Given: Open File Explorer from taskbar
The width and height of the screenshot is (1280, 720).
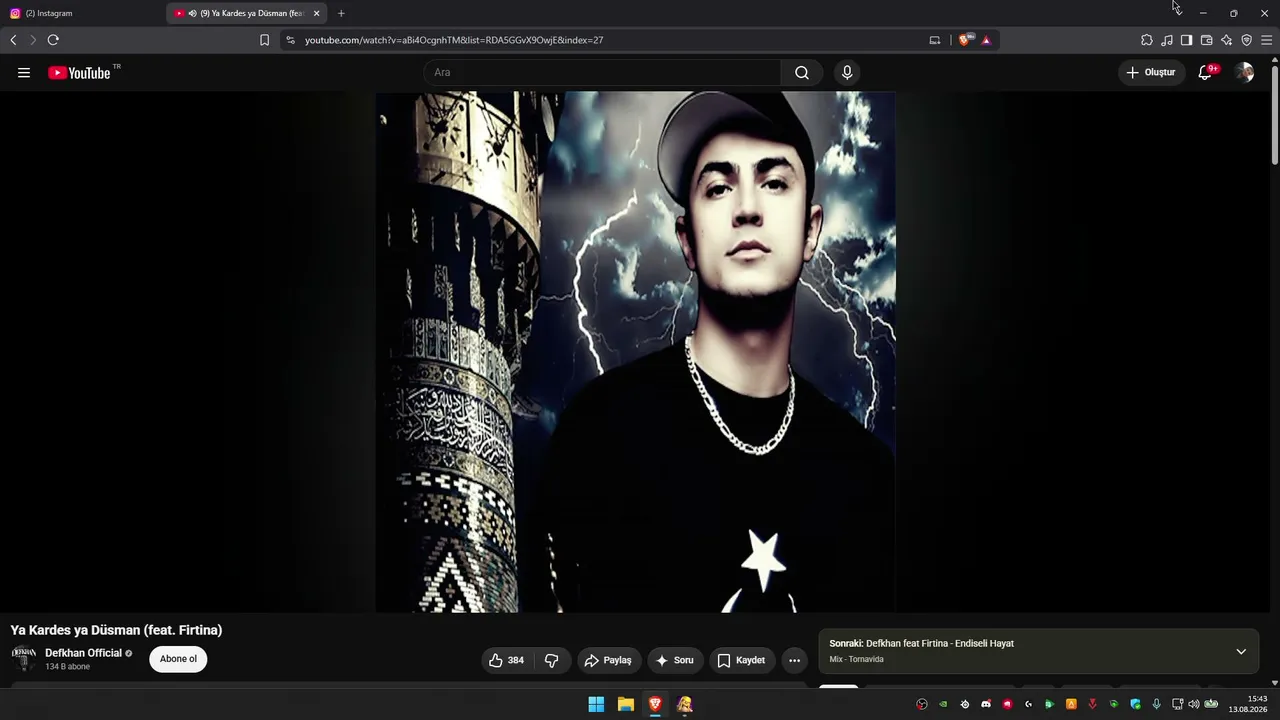Looking at the screenshot, I should tap(625, 704).
